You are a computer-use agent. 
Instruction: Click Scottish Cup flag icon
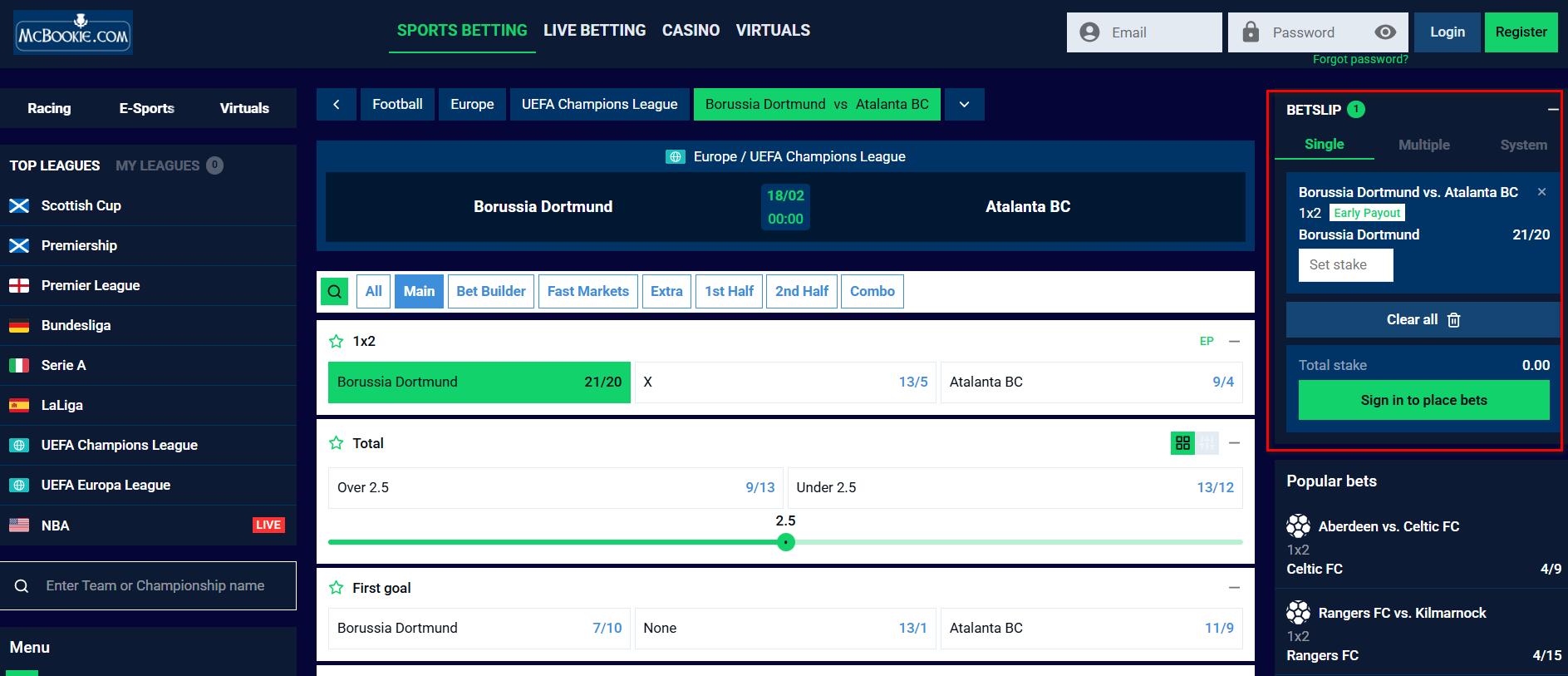19,205
